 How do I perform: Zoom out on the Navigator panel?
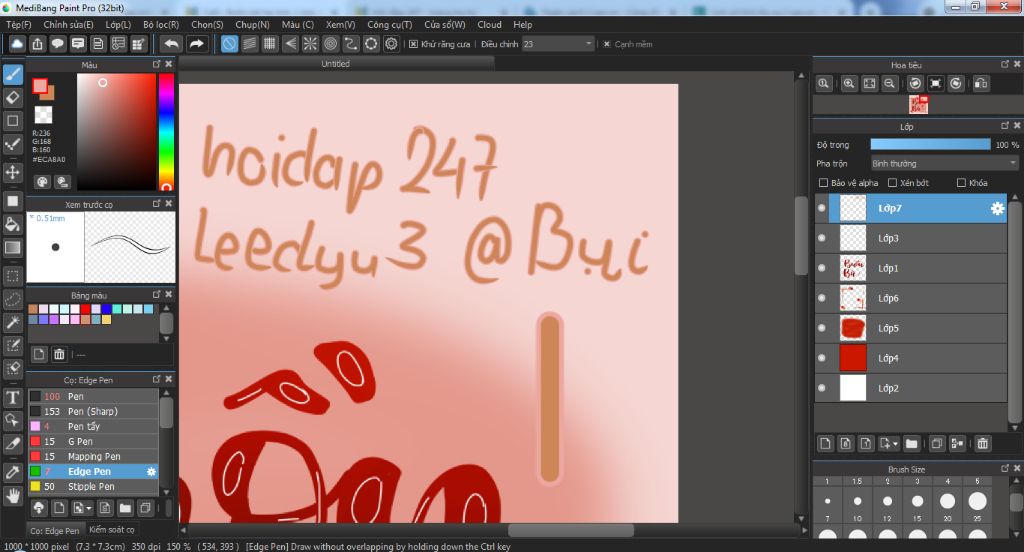click(x=889, y=84)
